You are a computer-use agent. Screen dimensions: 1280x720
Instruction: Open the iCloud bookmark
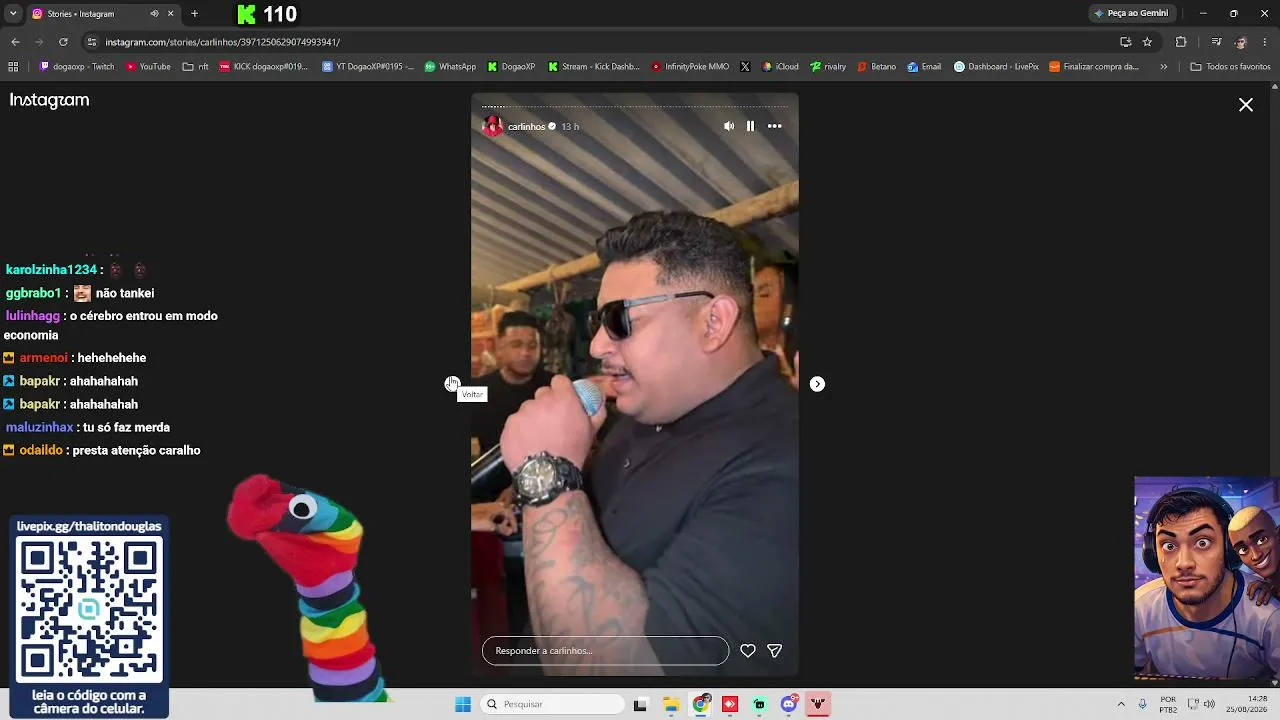(780, 67)
